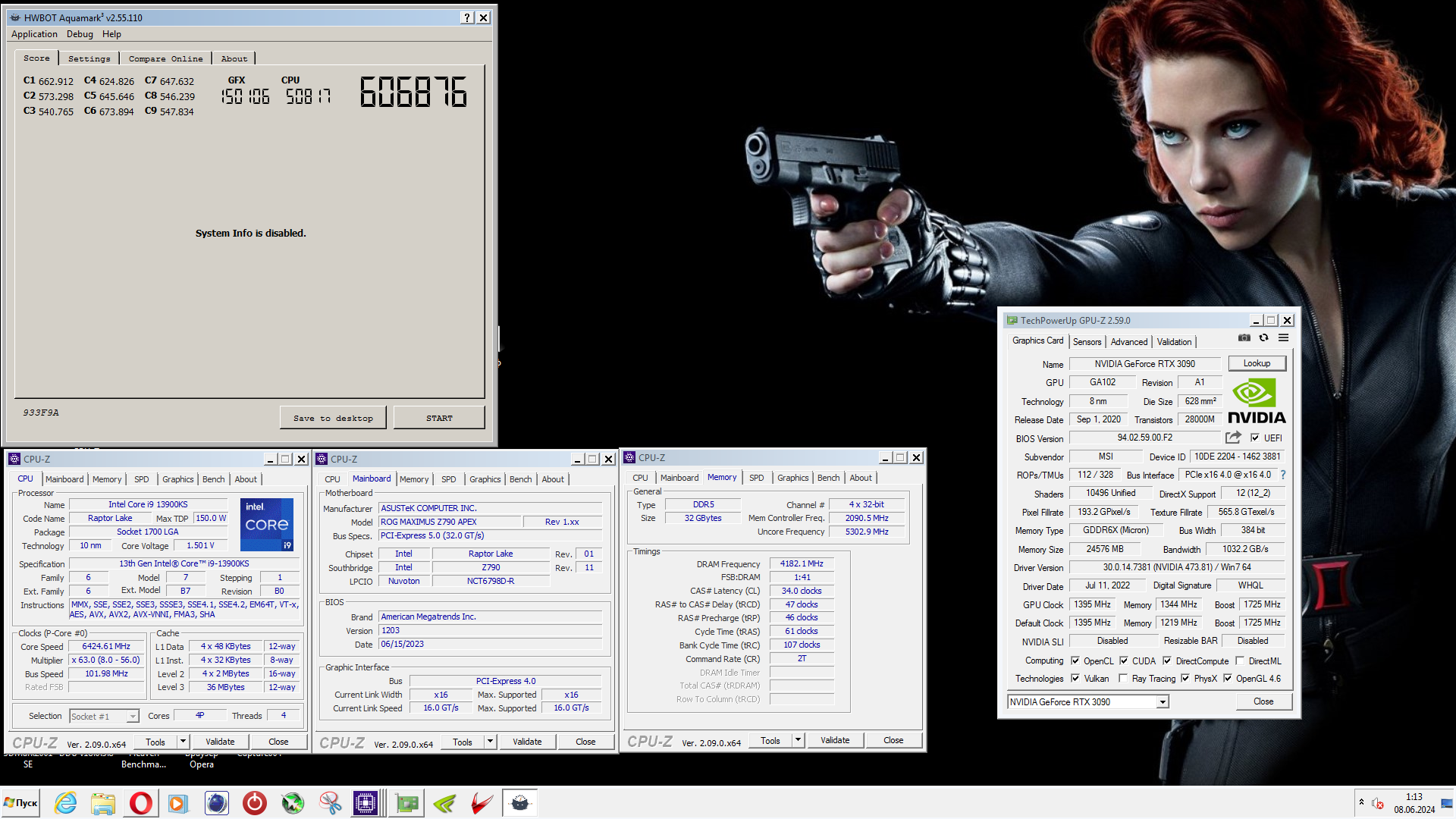Image resolution: width=1456 pixels, height=819 pixels.
Task: Expand Tools arrow in Mainboard CPU-Z window
Action: [490, 742]
